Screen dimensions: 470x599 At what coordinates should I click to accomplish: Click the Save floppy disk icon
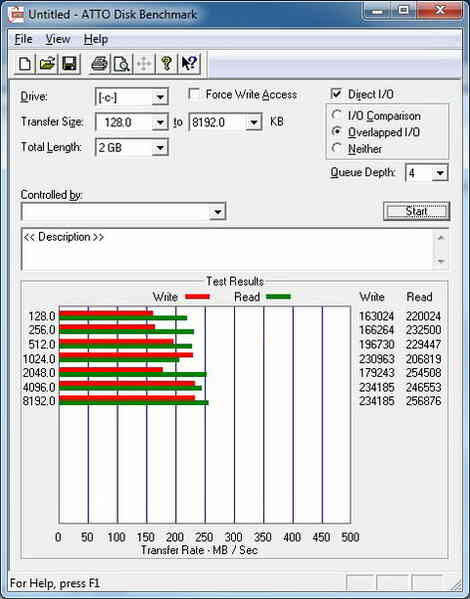click(x=69, y=63)
